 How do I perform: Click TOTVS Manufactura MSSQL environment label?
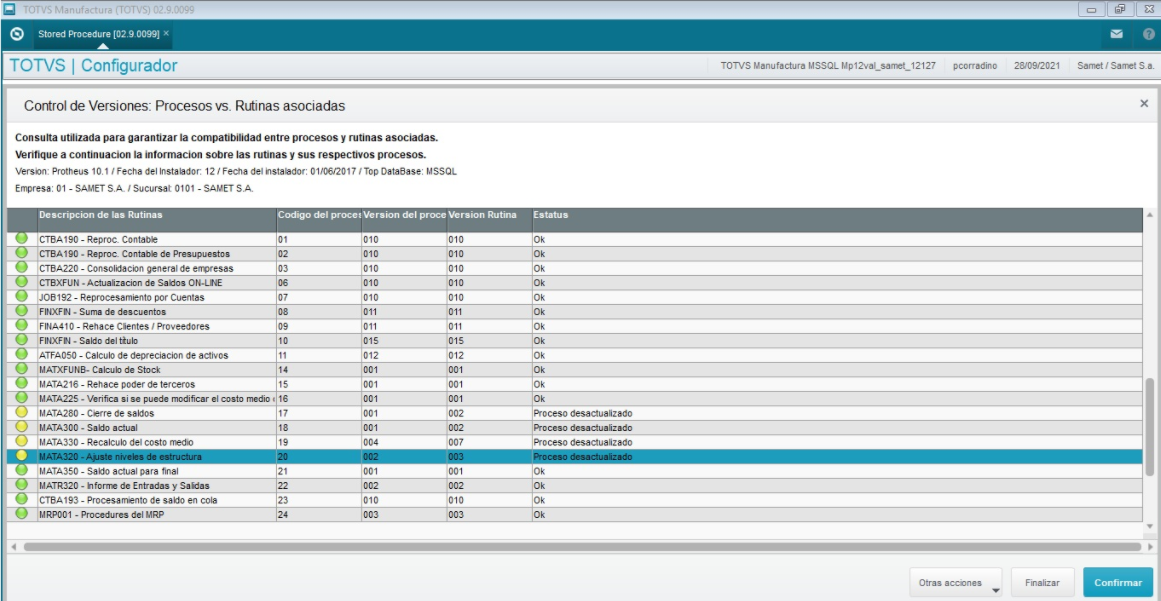(x=828, y=66)
